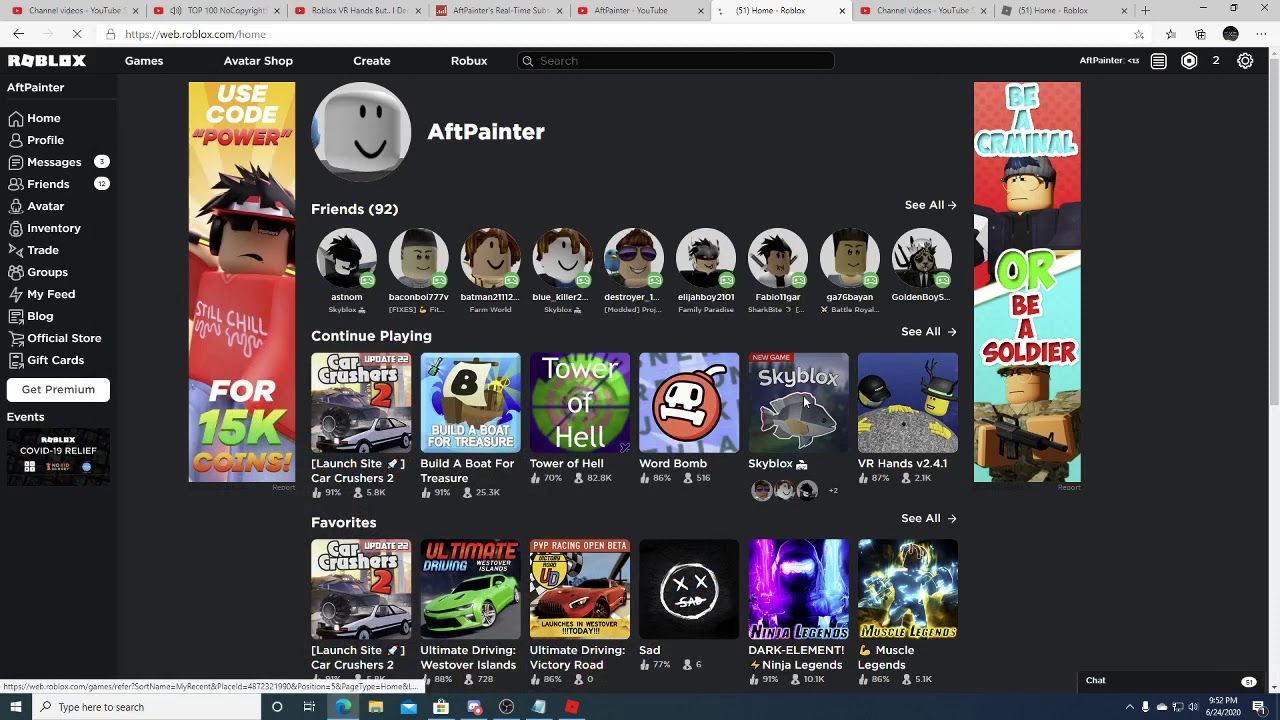Click the browser address bar
The height and width of the screenshot is (720, 1280).
tap(620, 34)
